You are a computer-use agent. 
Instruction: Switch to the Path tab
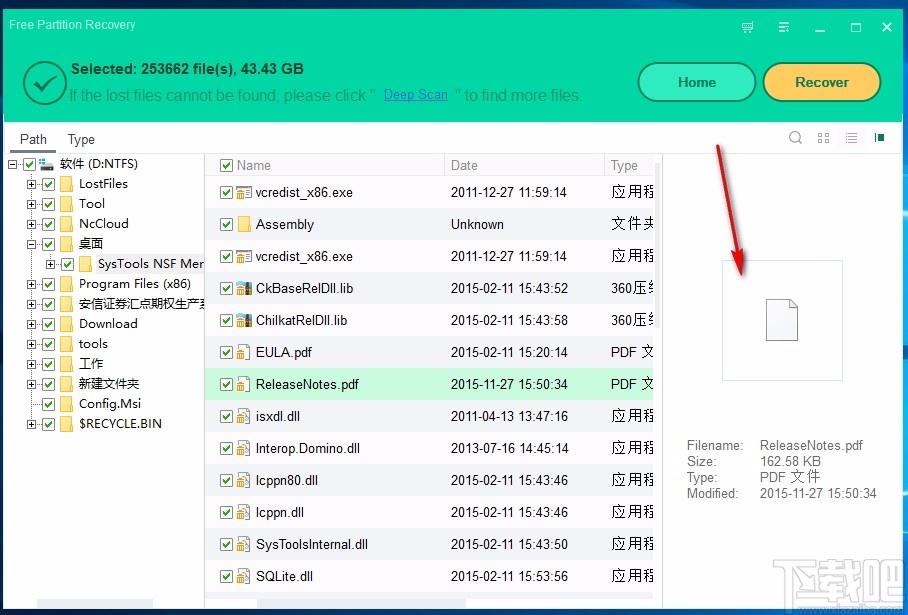point(33,140)
